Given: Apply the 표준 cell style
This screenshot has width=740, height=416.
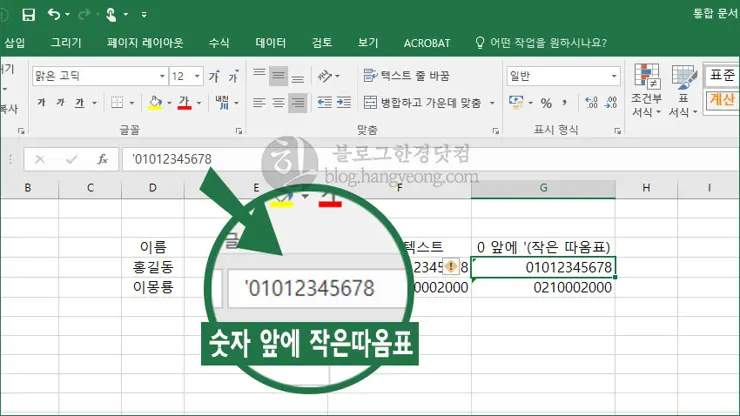Looking at the screenshot, I should point(722,75).
